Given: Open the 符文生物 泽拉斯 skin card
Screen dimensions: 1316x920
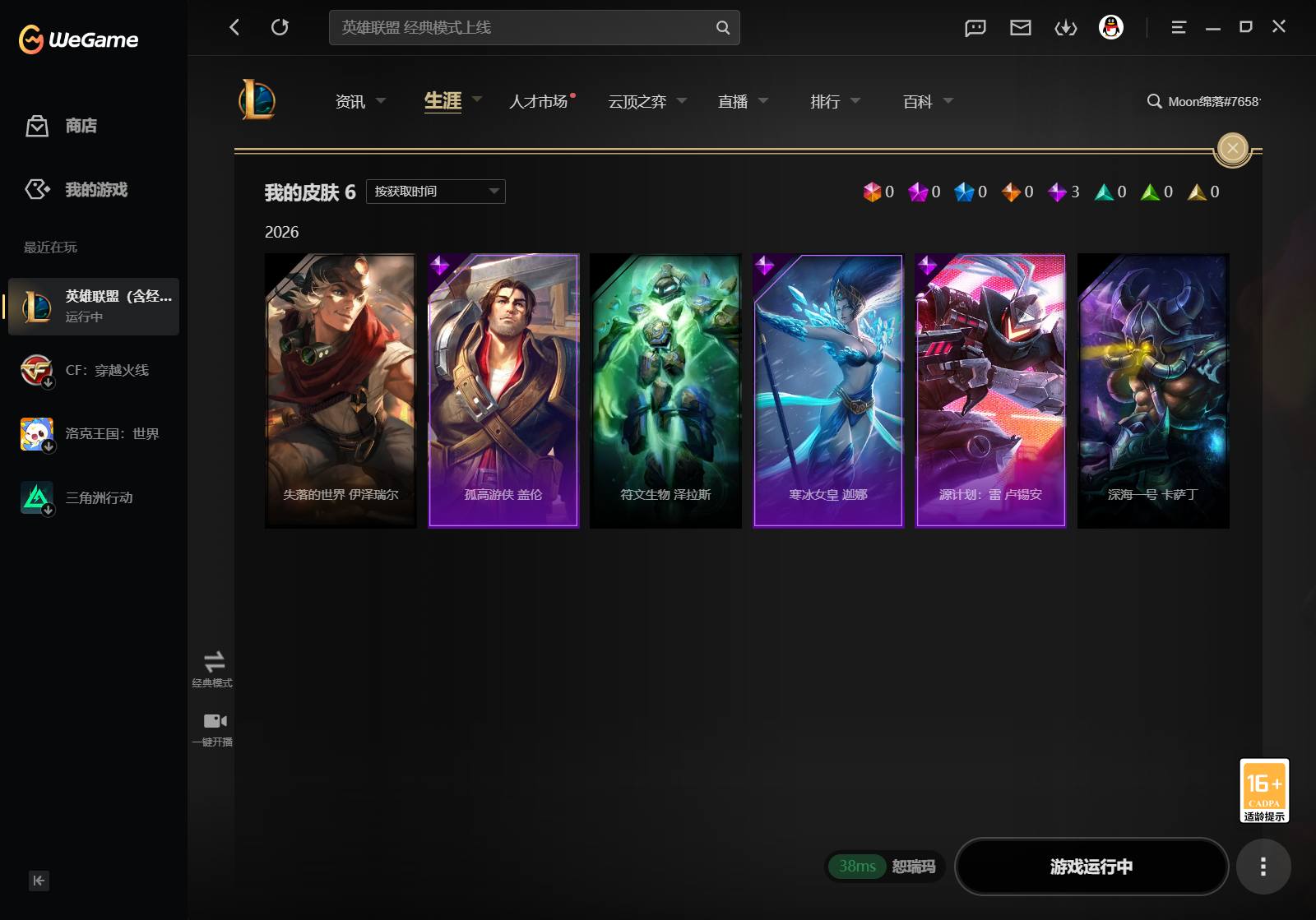Looking at the screenshot, I should [x=665, y=391].
